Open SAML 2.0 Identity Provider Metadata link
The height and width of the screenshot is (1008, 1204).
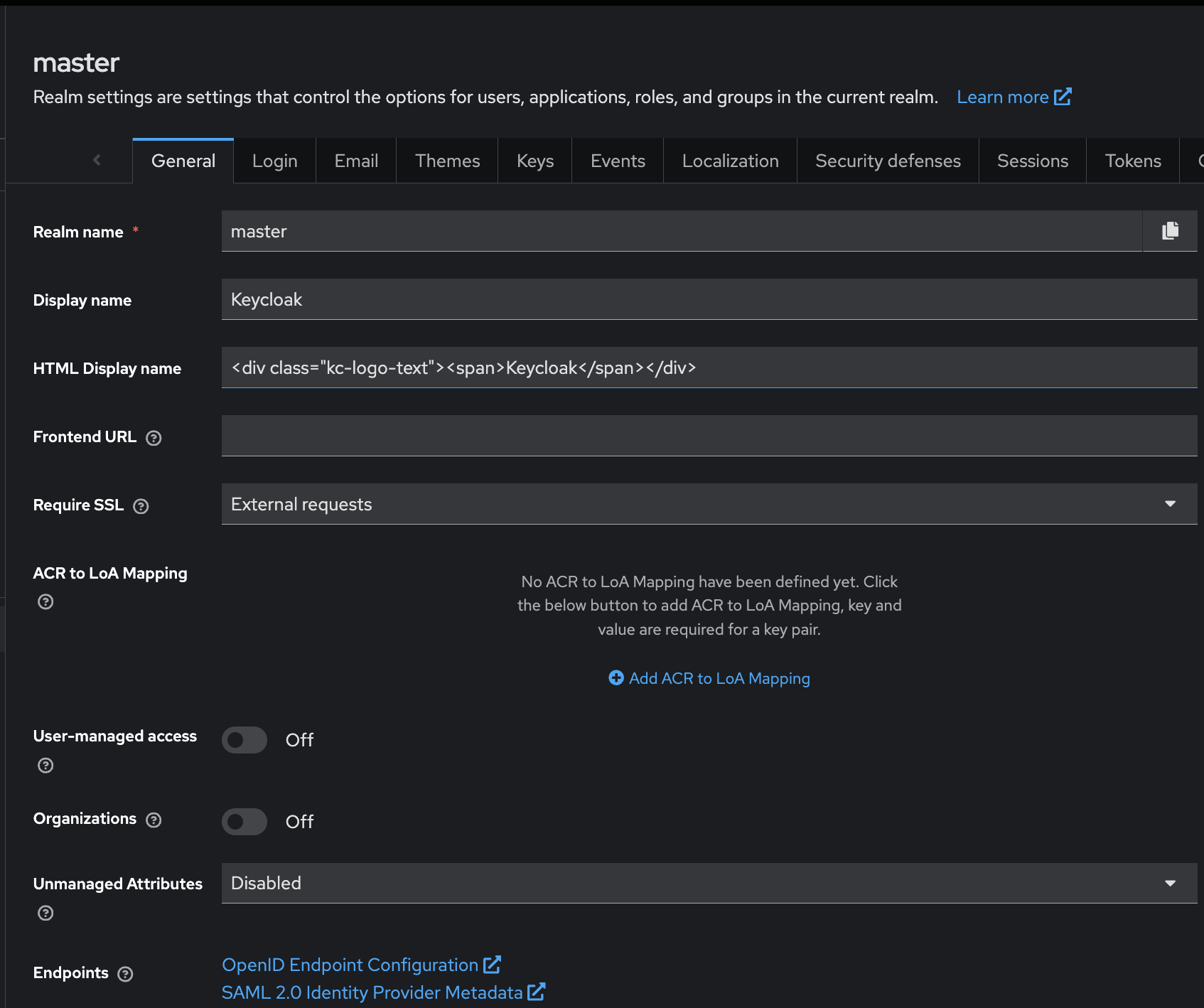click(384, 992)
